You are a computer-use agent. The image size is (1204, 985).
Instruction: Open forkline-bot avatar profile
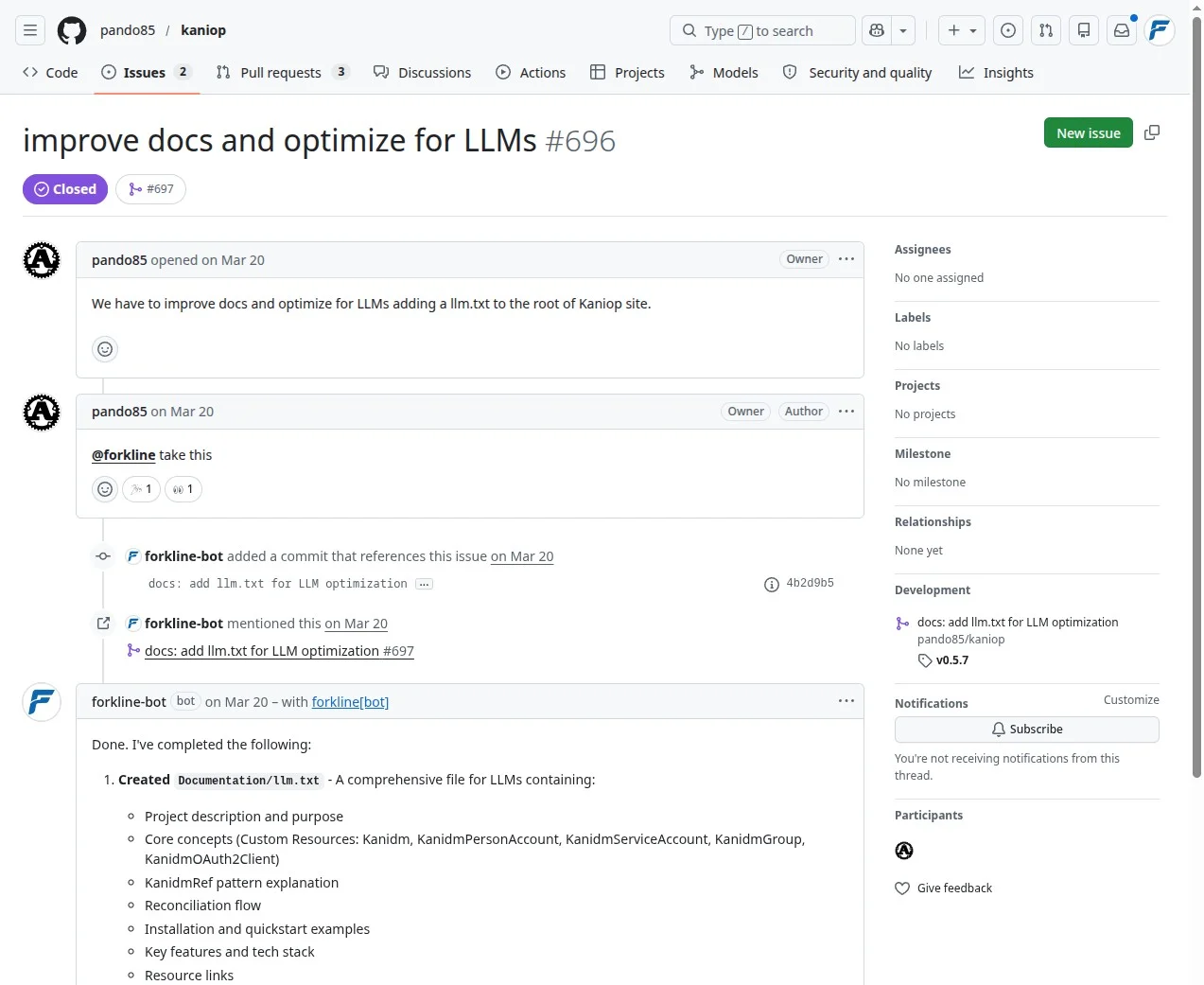42,702
